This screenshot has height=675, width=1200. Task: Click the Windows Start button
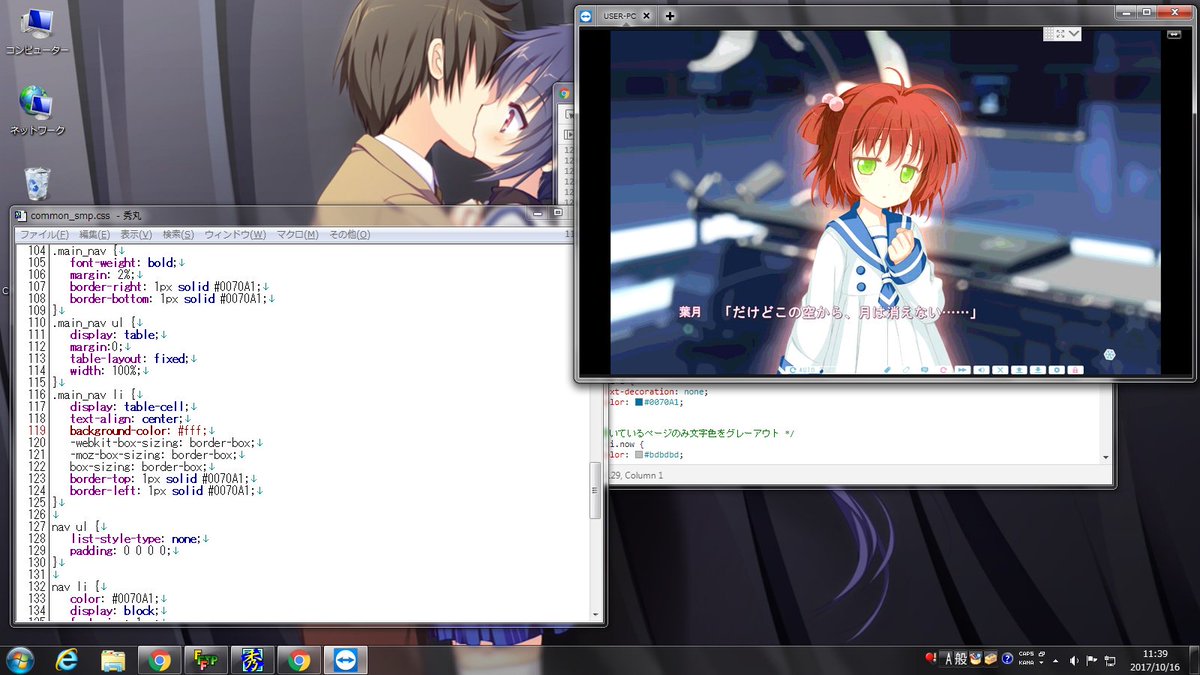(x=19, y=659)
